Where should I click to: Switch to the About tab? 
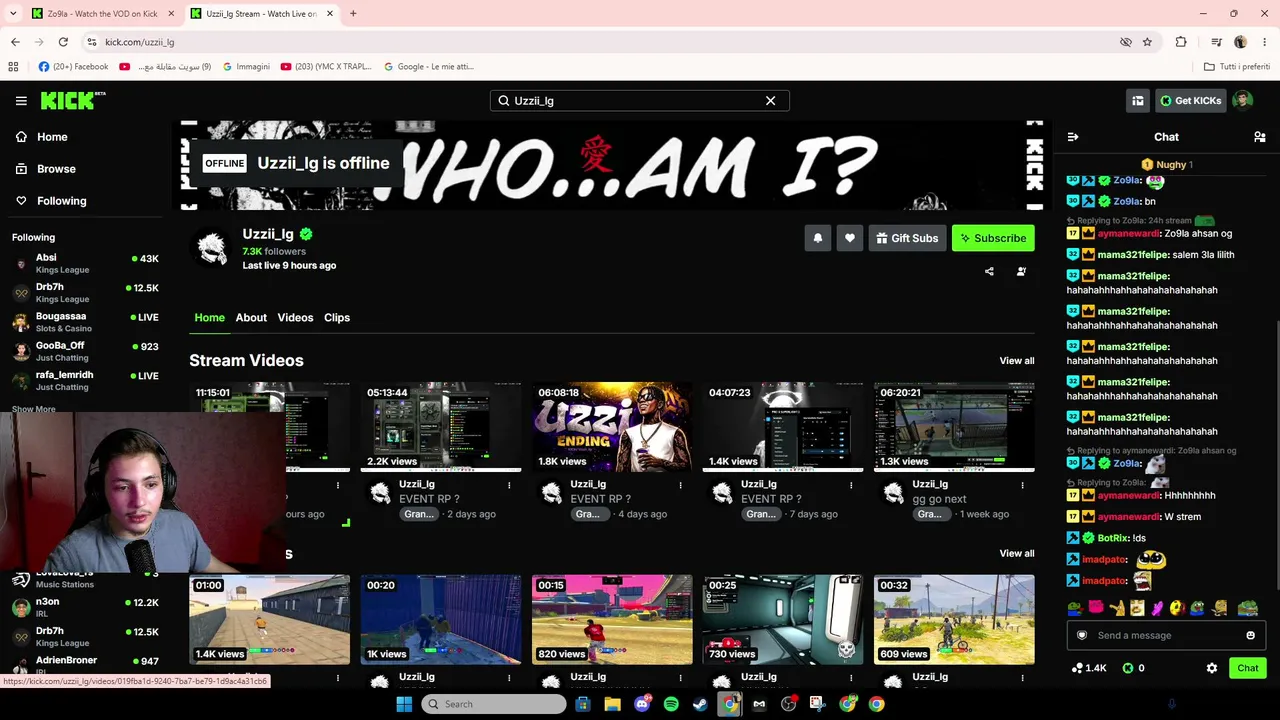(251, 317)
